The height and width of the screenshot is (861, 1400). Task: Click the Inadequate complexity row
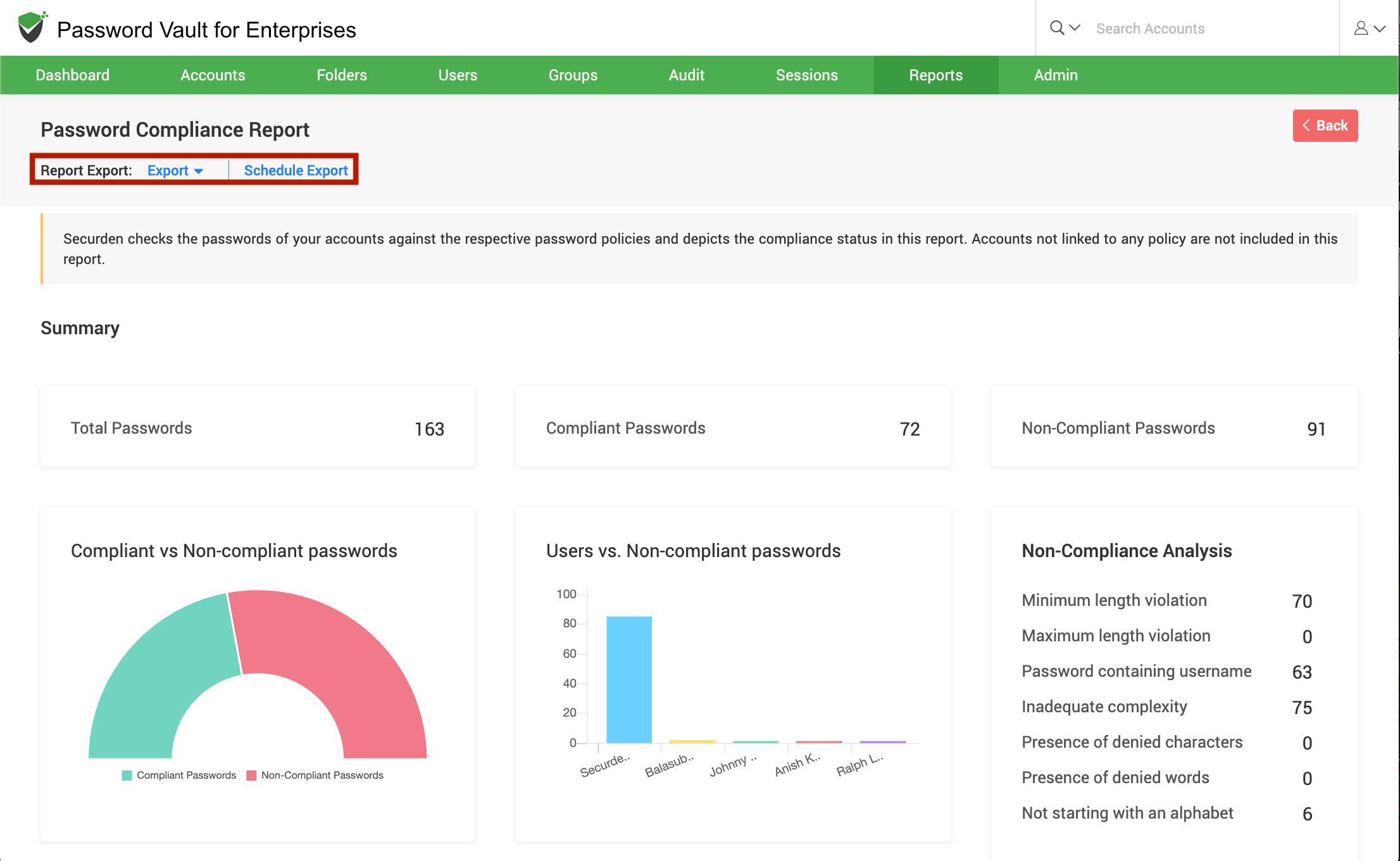tap(1167, 707)
